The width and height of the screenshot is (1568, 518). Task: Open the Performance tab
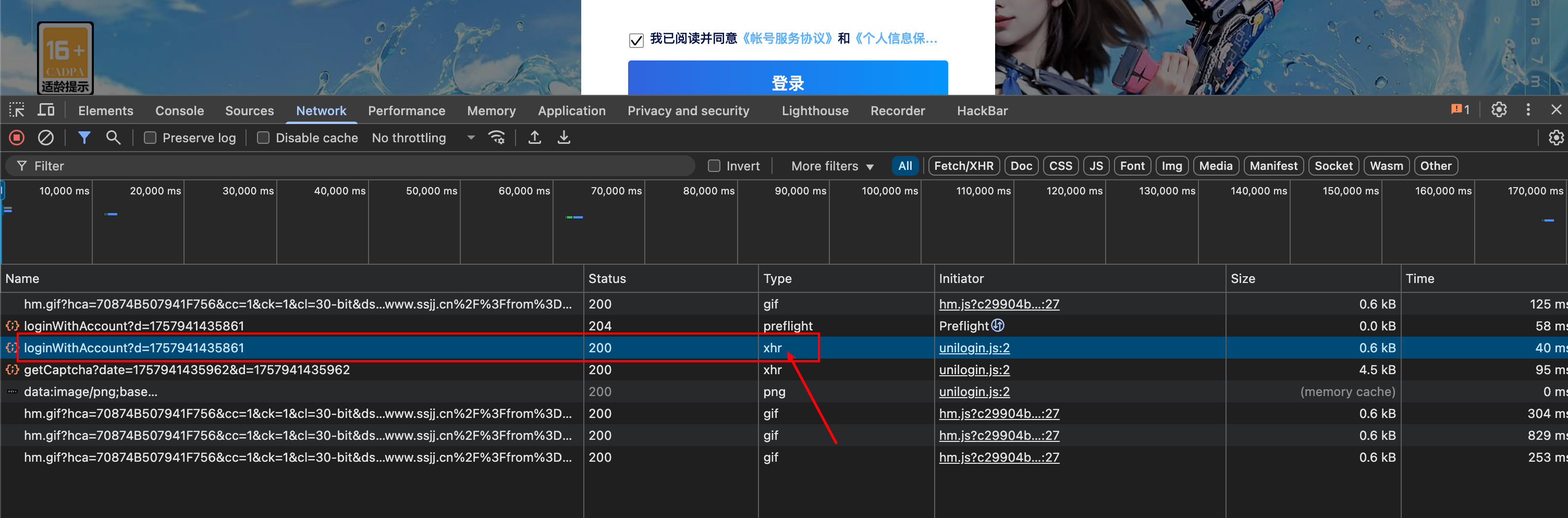coord(407,111)
